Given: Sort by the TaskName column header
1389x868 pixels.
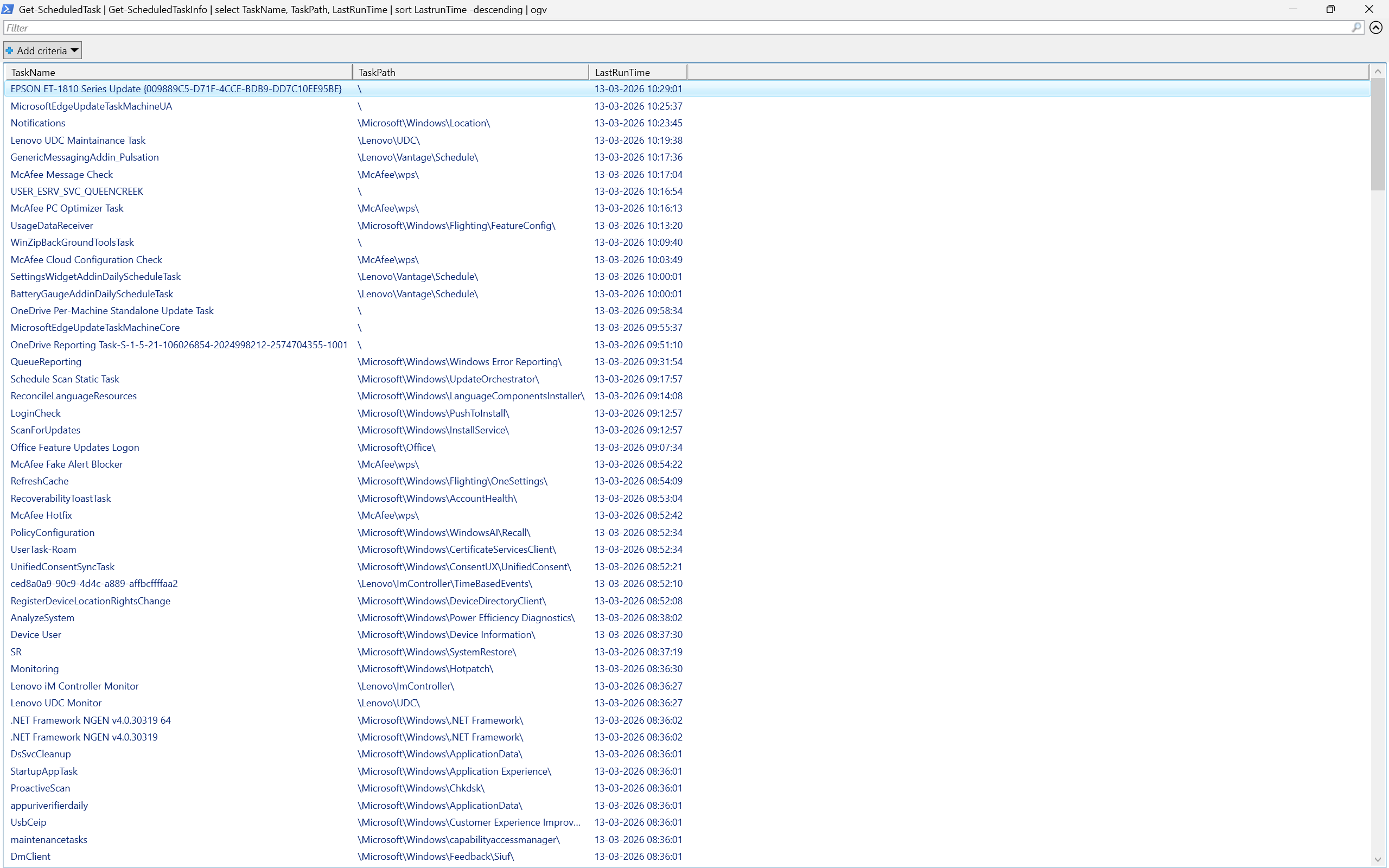Looking at the screenshot, I should [179, 72].
